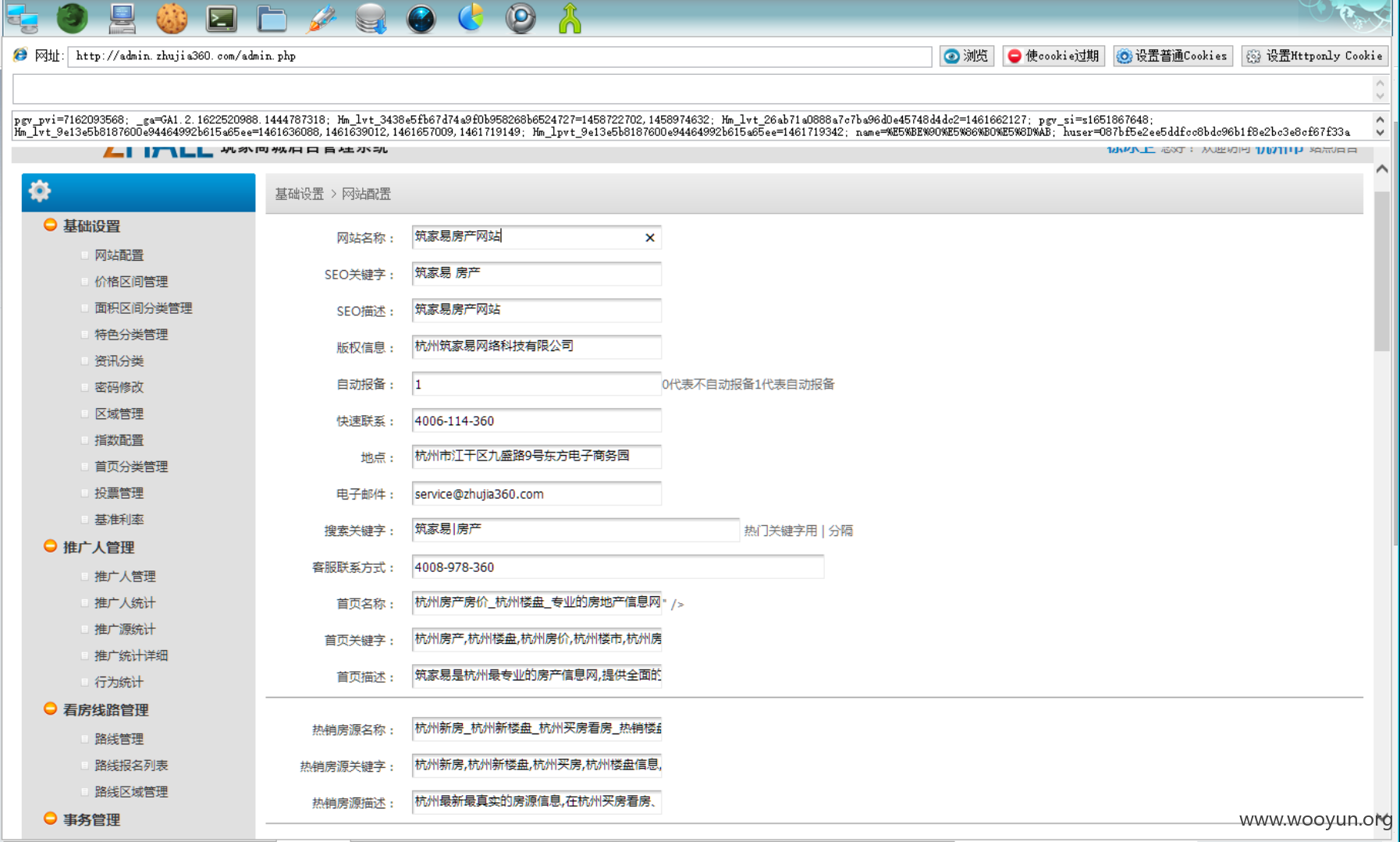Open 路线报名列表 in the sidebar
Image resolution: width=1400 pixels, height=842 pixels.
(x=131, y=766)
